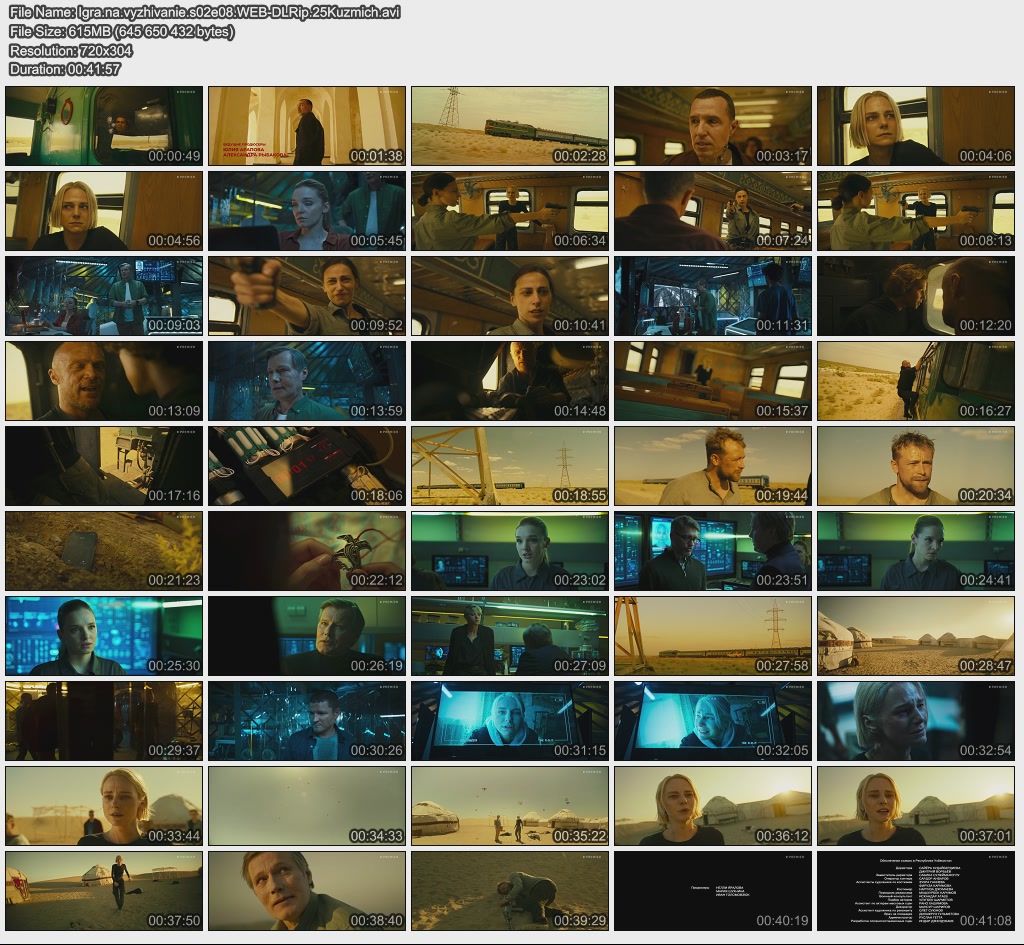Click the thumbnail timestamped 00:09:52
Screen dimensions: 1024x945
307,296
